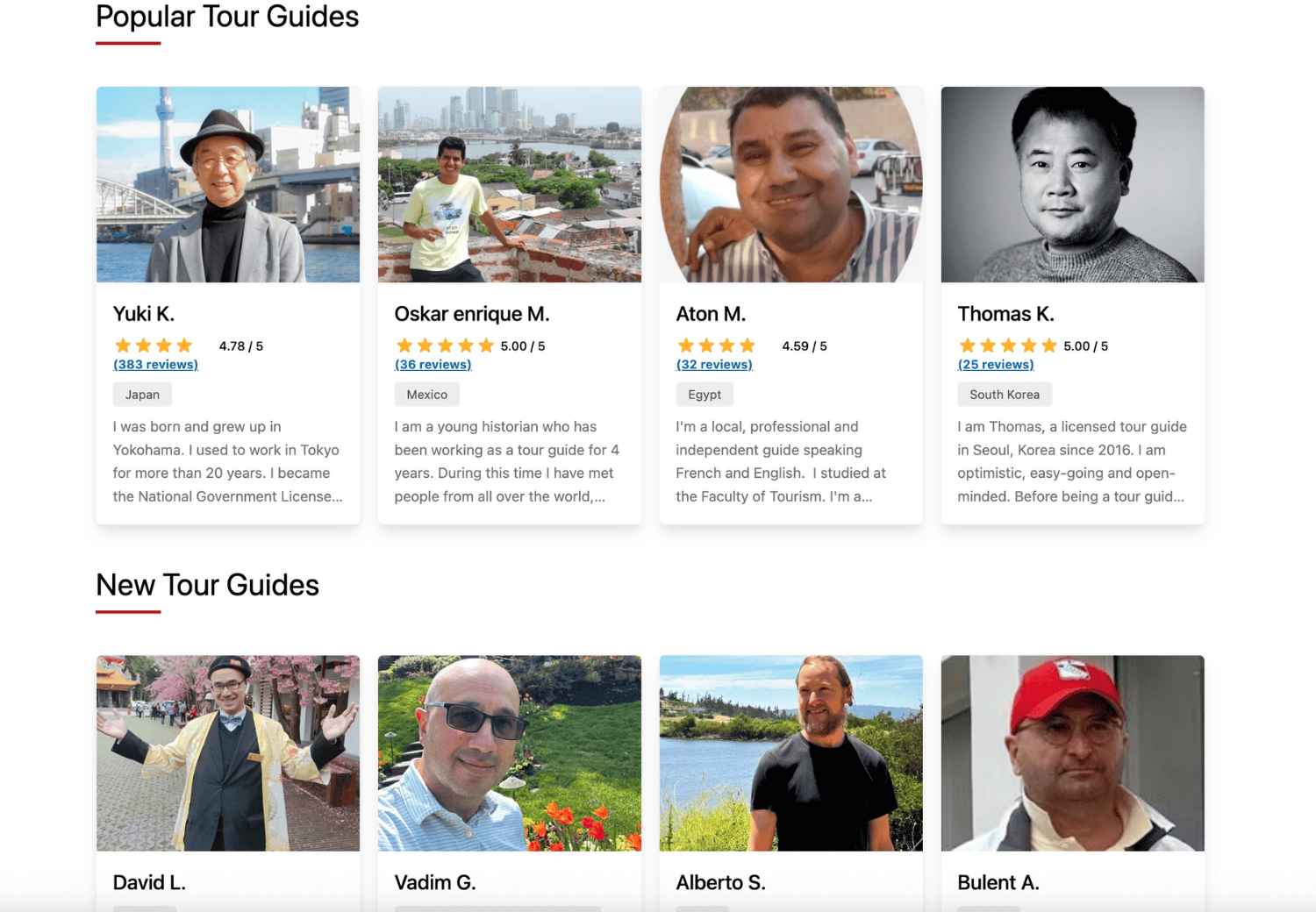Click Bulent A.'s name
Screen dimensions: 1316x912
point(998,882)
